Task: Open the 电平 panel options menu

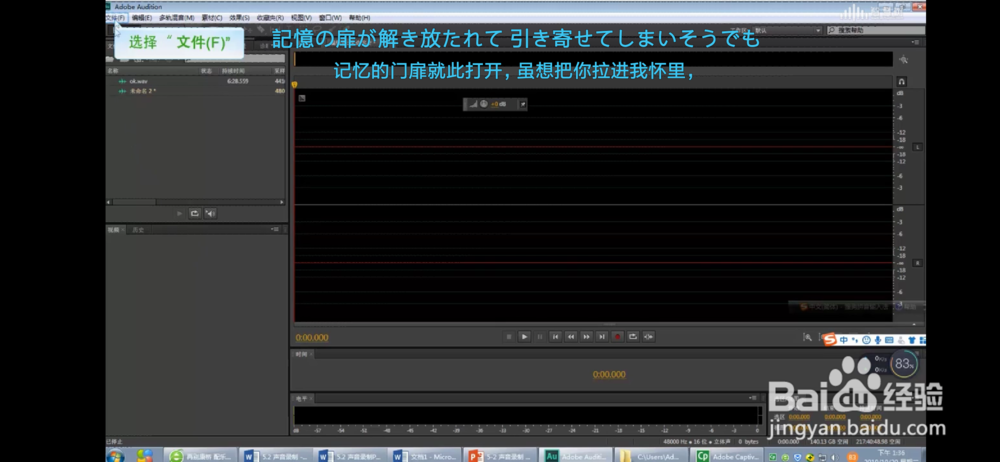Action: (x=754, y=398)
